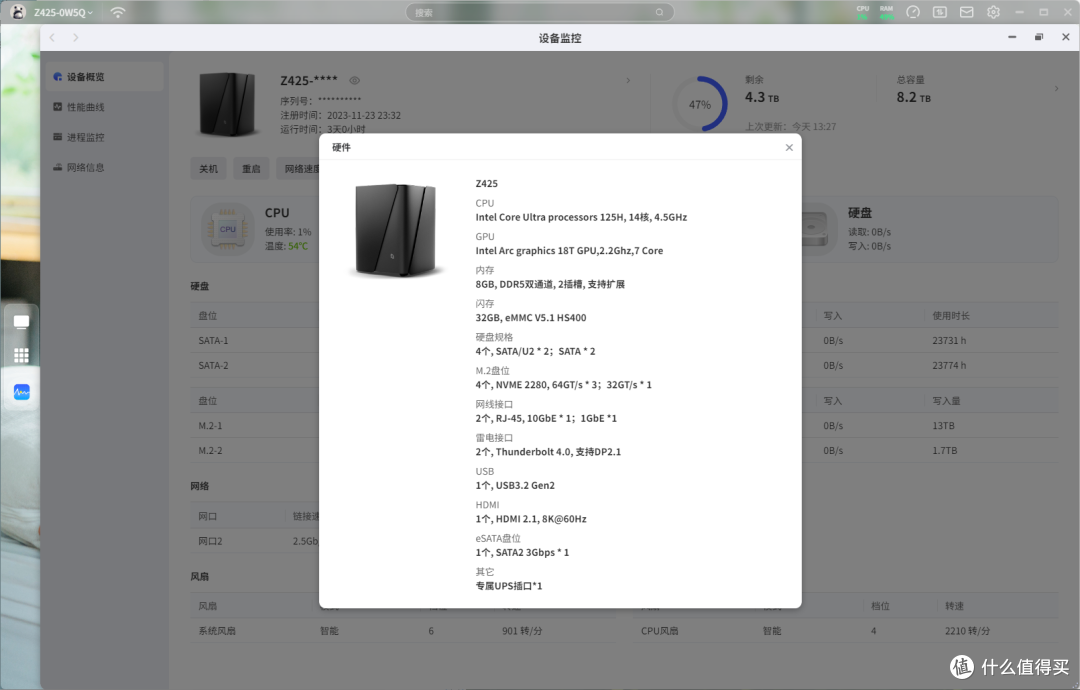This screenshot has height=690, width=1080.
Task: Click the CPU风扇 fan row
Action: pos(846,631)
